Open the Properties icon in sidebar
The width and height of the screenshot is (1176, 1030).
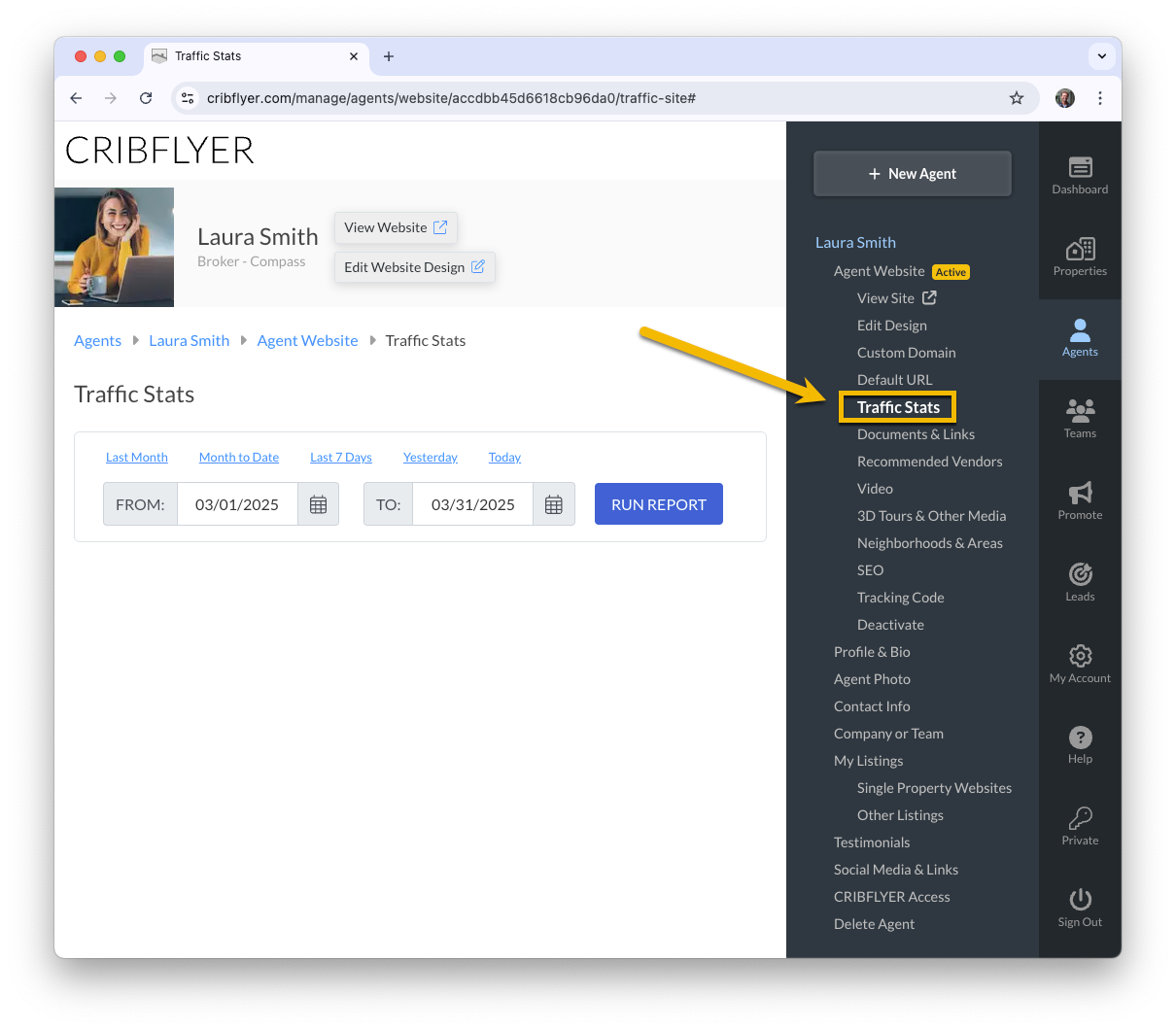click(x=1080, y=249)
